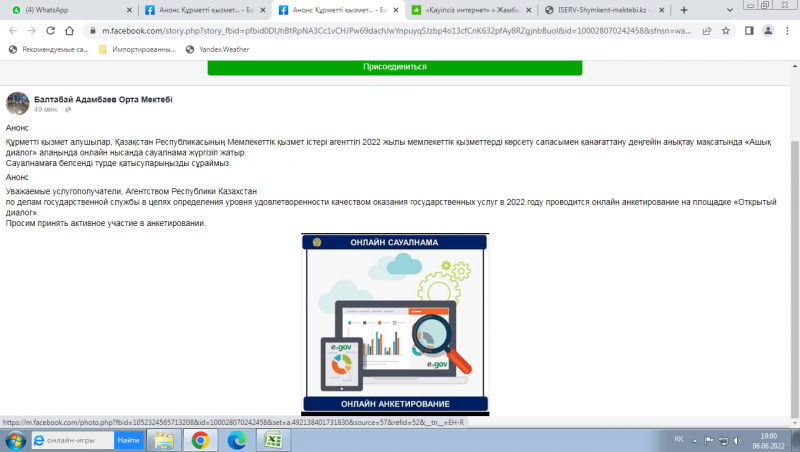The width and height of the screenshot is (800, 452).
Task: Open Microsoft Edge from the taskbar
Action: [x=237, y=440]
